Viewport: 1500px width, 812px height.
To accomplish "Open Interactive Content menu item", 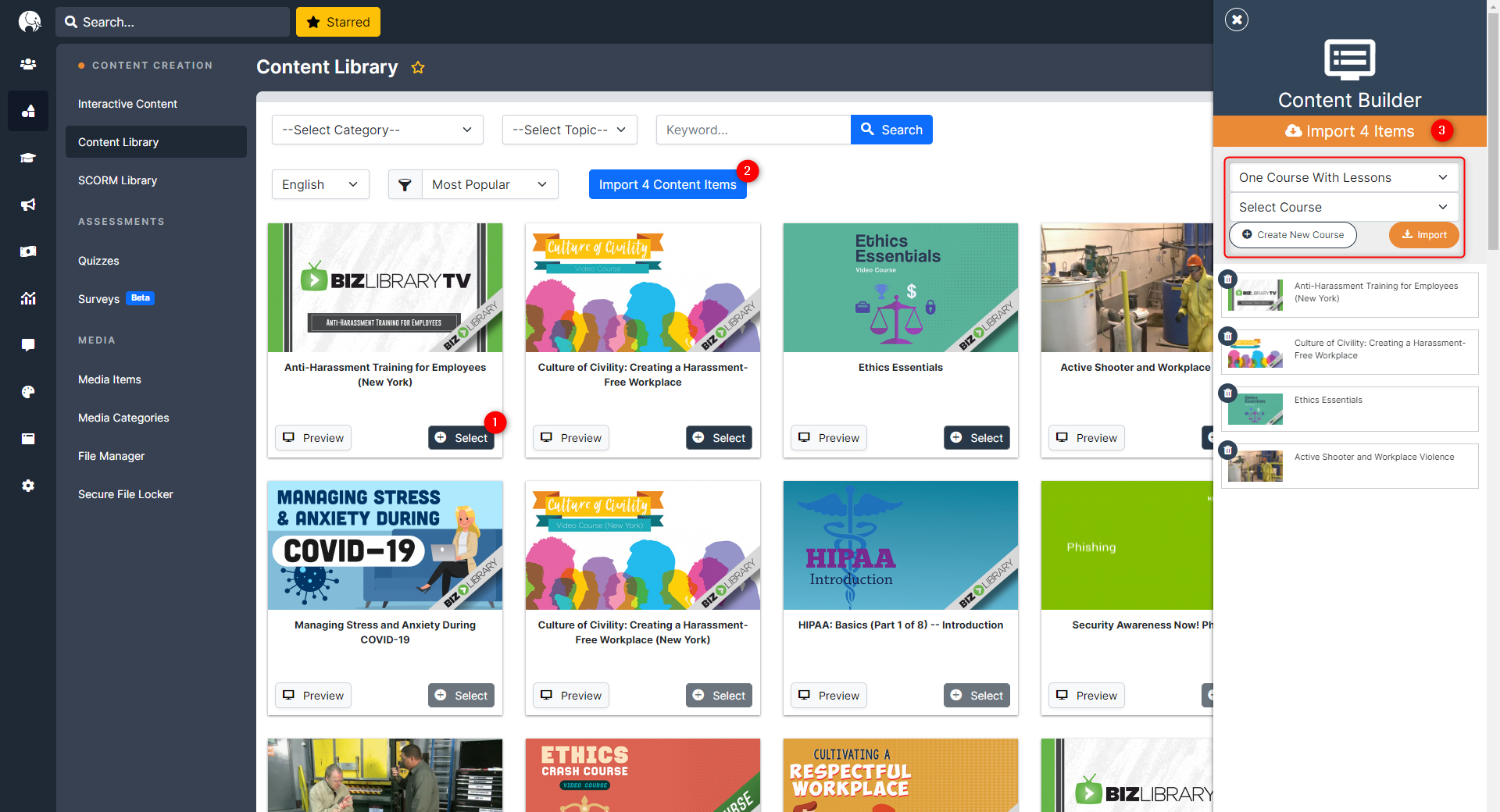I will click(127, 104).
